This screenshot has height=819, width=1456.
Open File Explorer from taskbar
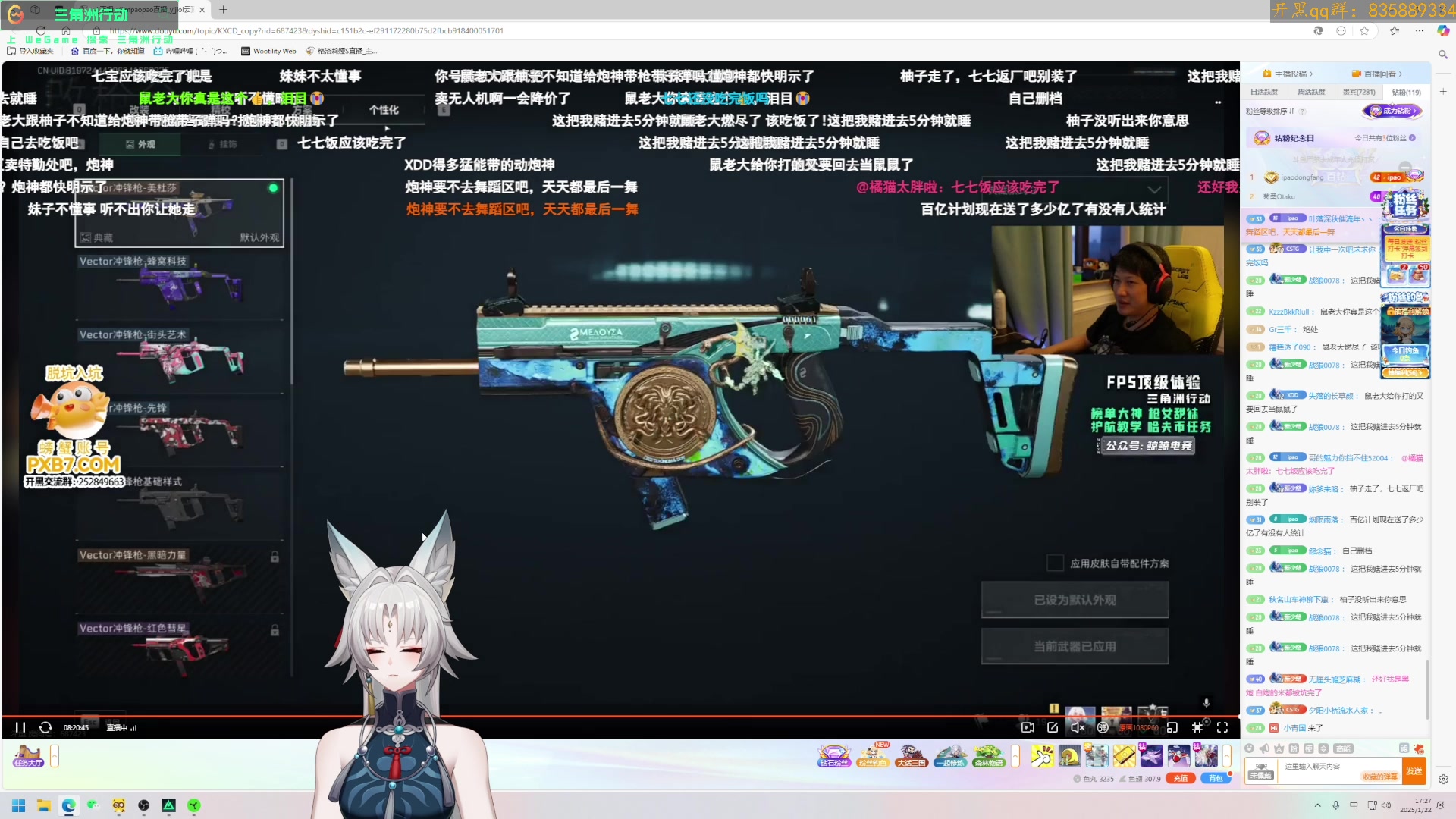(44, 805)
